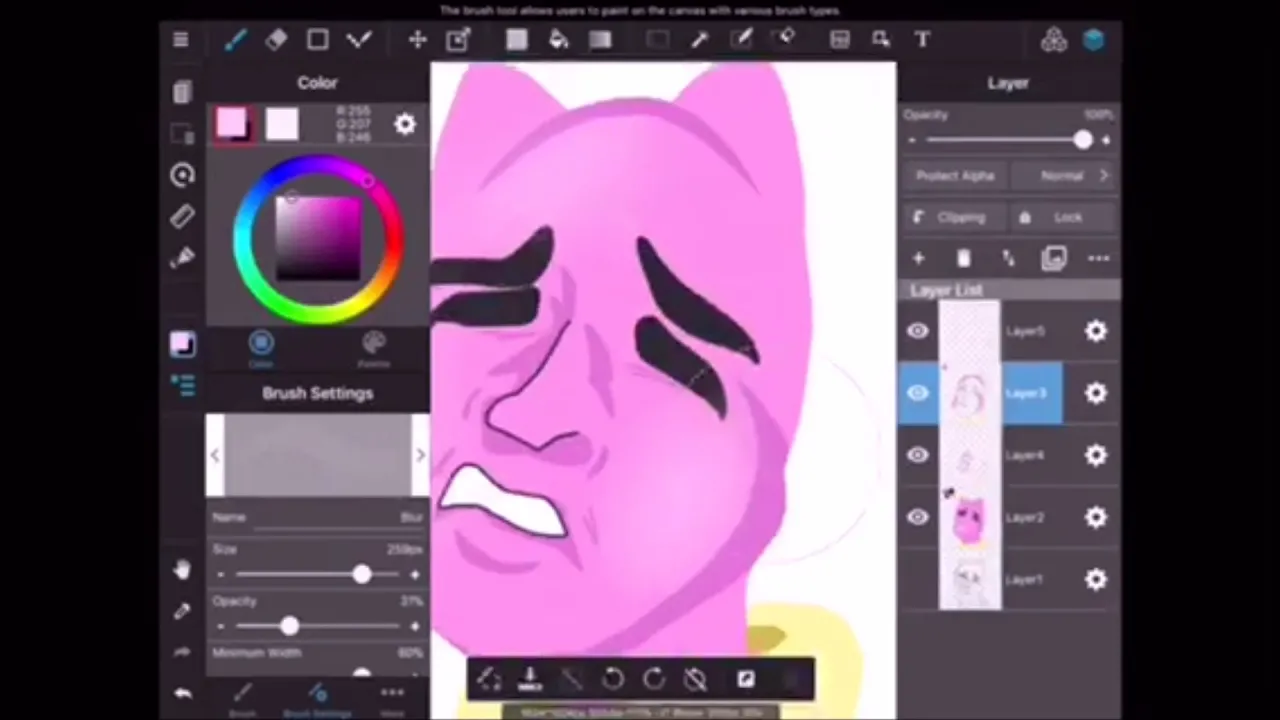Screen dimensions: 1280x720
Task: Open the More bottom tab
Action: point(392,700)
